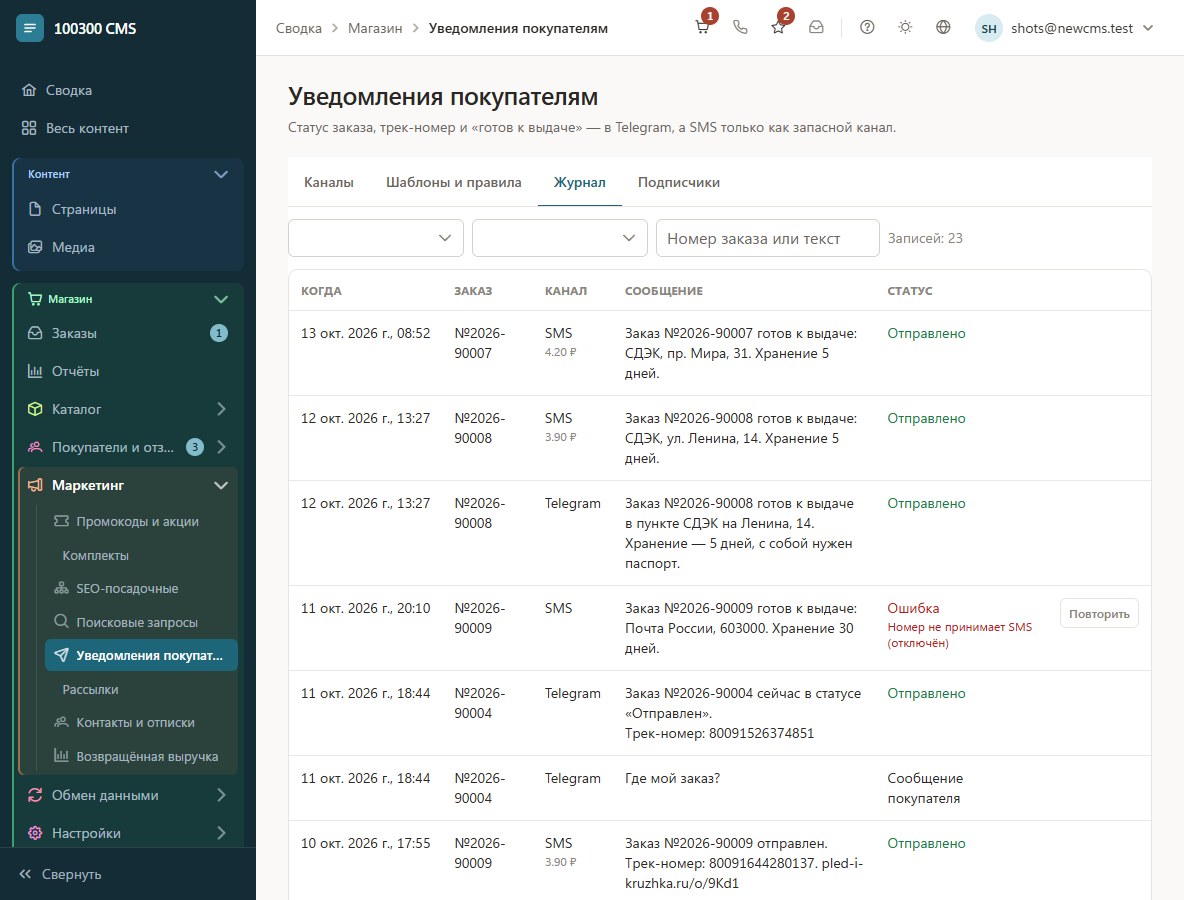Go to Сводка in the breadcrumb

pos(298,28)
